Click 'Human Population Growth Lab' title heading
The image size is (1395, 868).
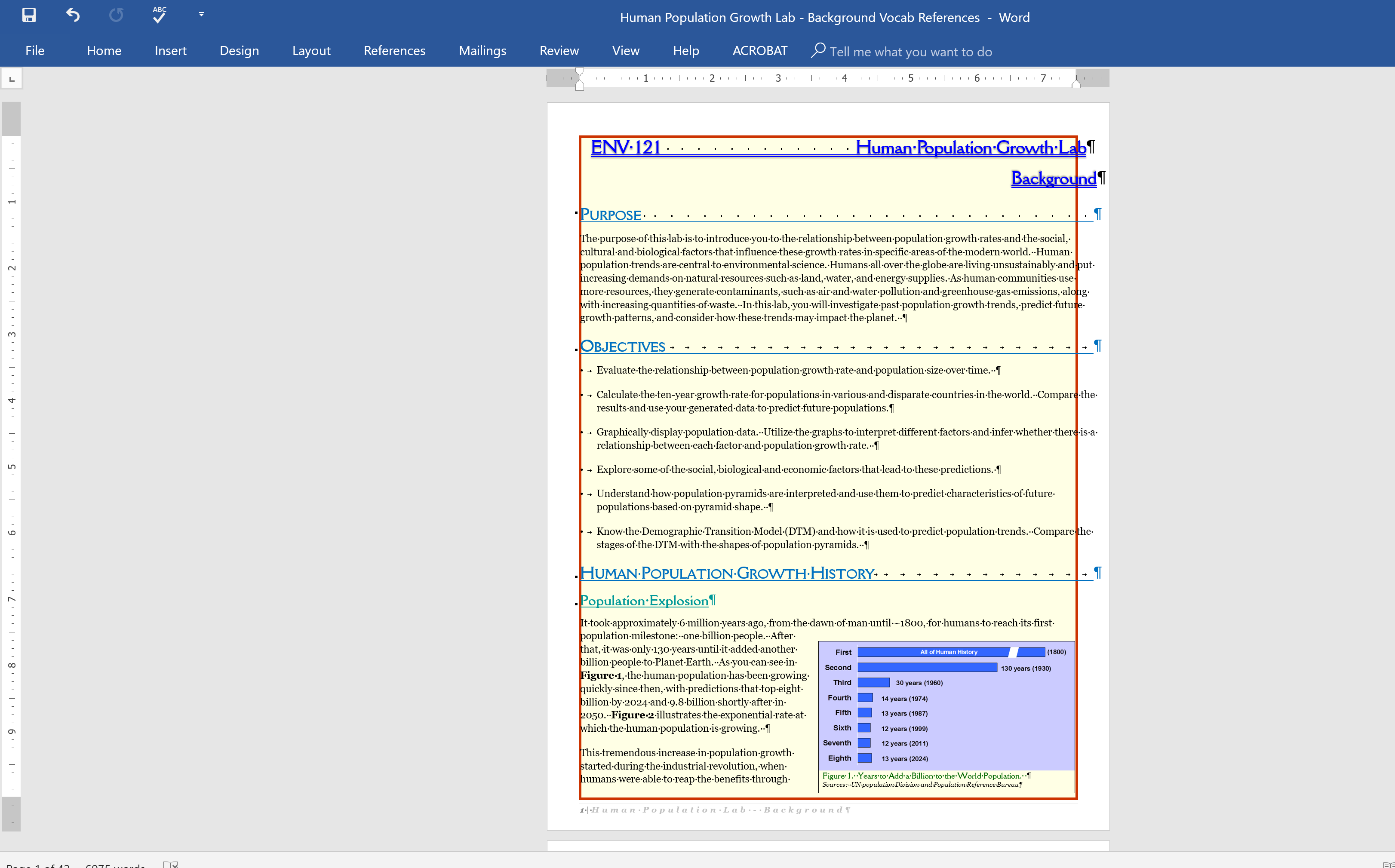(x=971, y=147)
